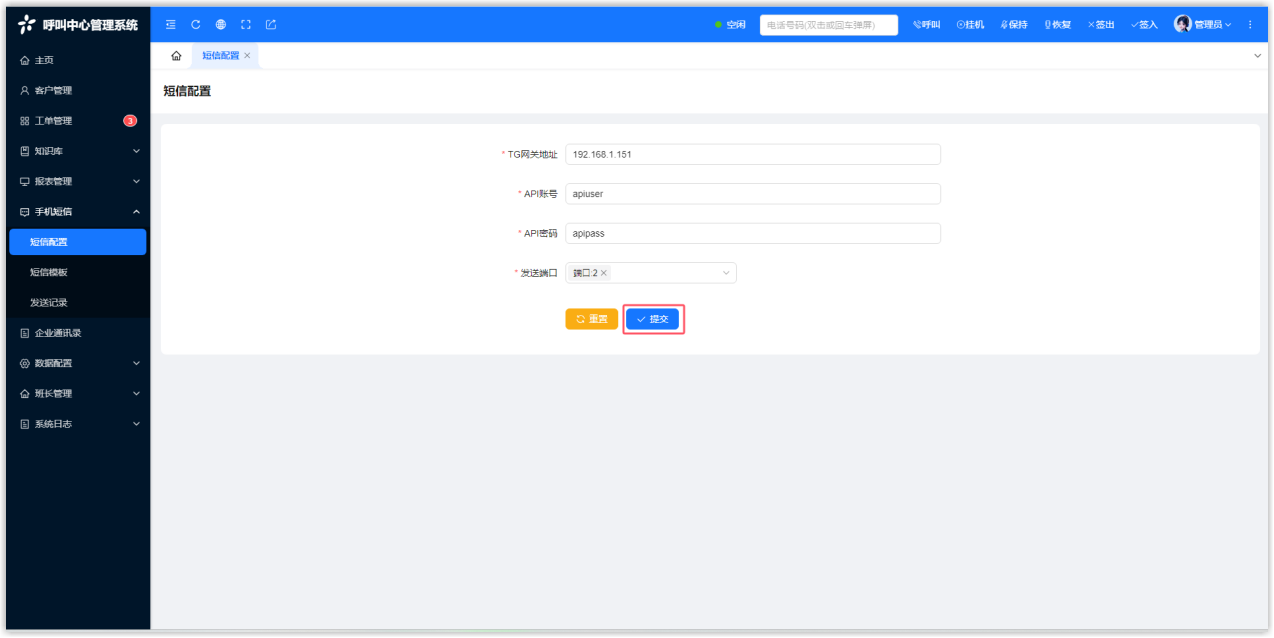Put the call on hold with 保持
Screen dimensions: 1274x638
coord(1014,25)
